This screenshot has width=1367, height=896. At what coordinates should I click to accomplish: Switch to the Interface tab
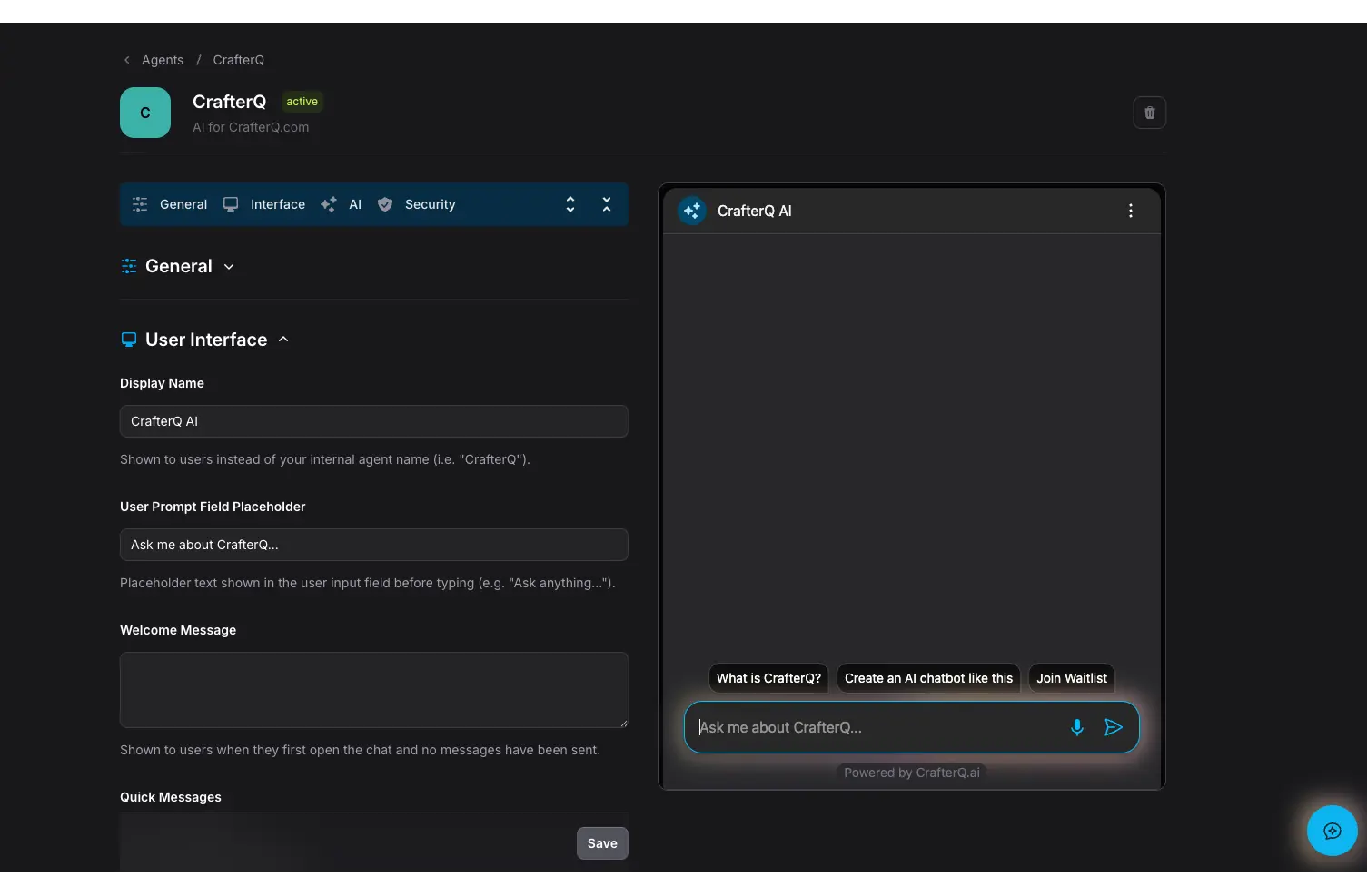click(x=278, y=204)
